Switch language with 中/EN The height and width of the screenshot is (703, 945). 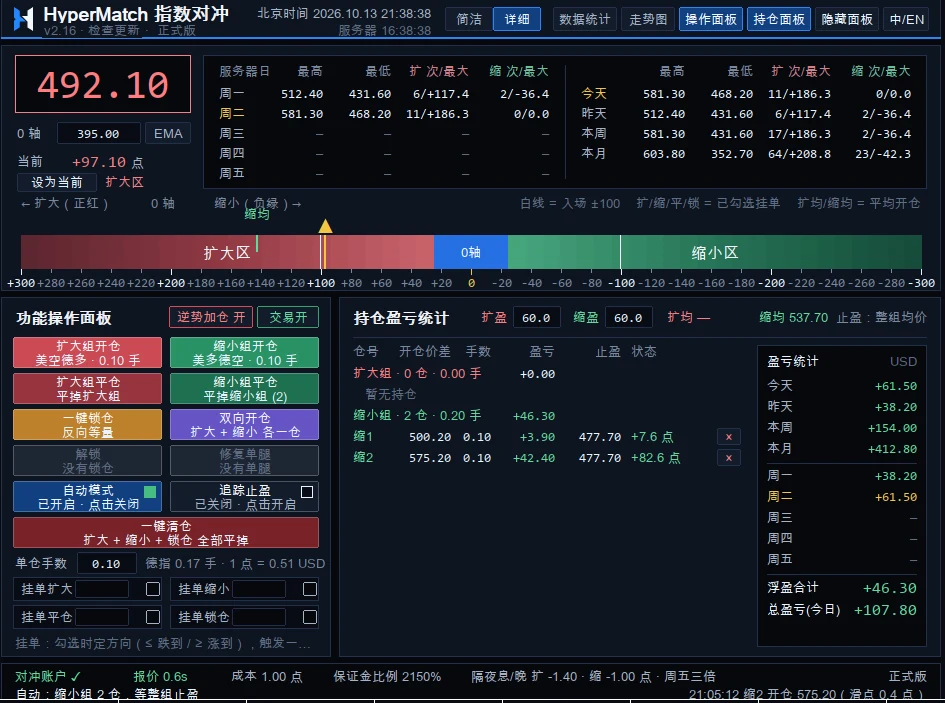point(907,19)
